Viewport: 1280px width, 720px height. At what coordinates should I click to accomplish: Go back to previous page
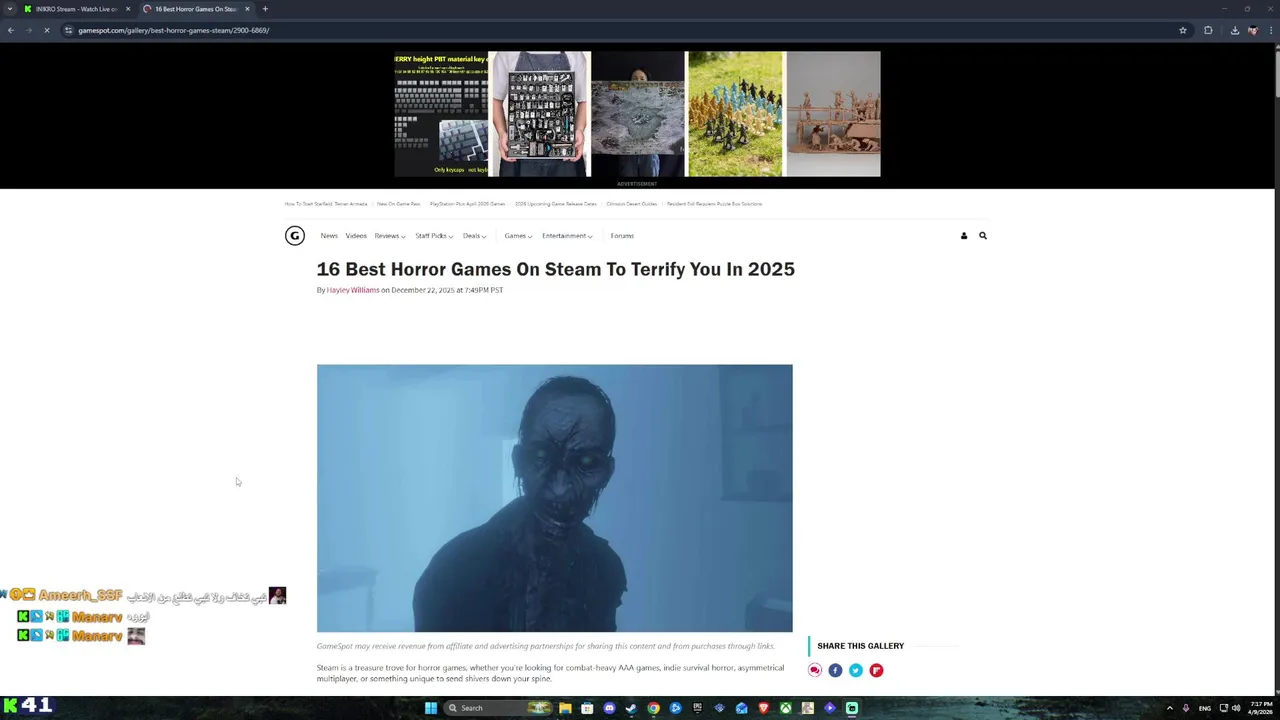point(10,30)
